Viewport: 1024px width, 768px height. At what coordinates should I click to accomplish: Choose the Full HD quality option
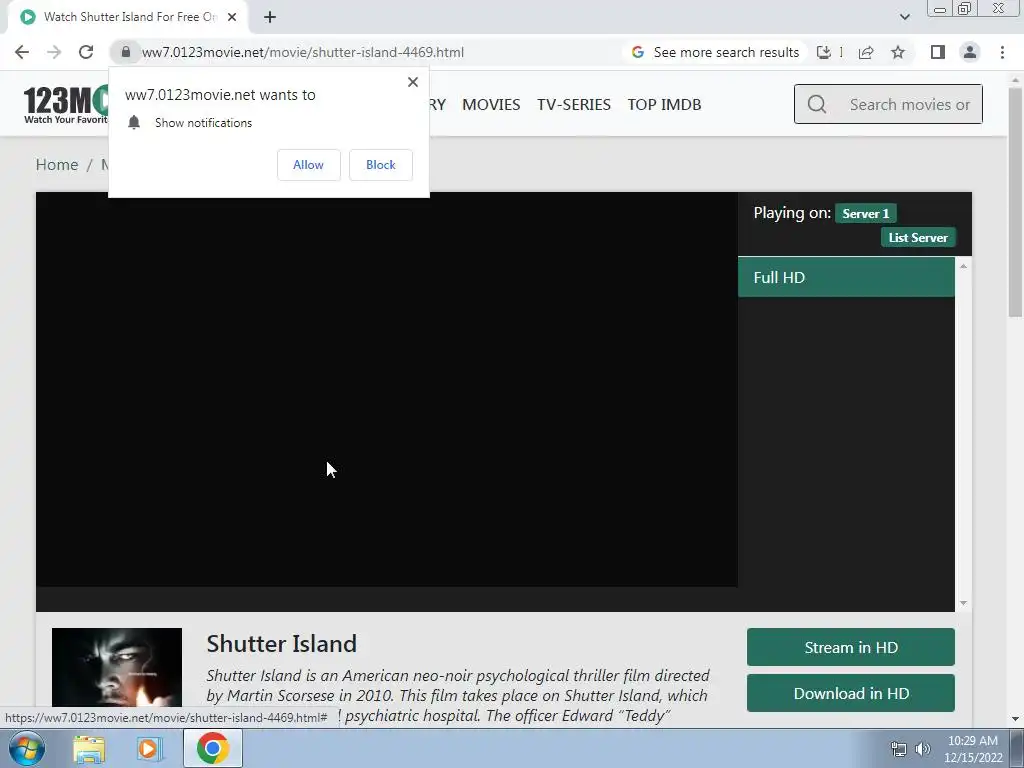point(846,278)
